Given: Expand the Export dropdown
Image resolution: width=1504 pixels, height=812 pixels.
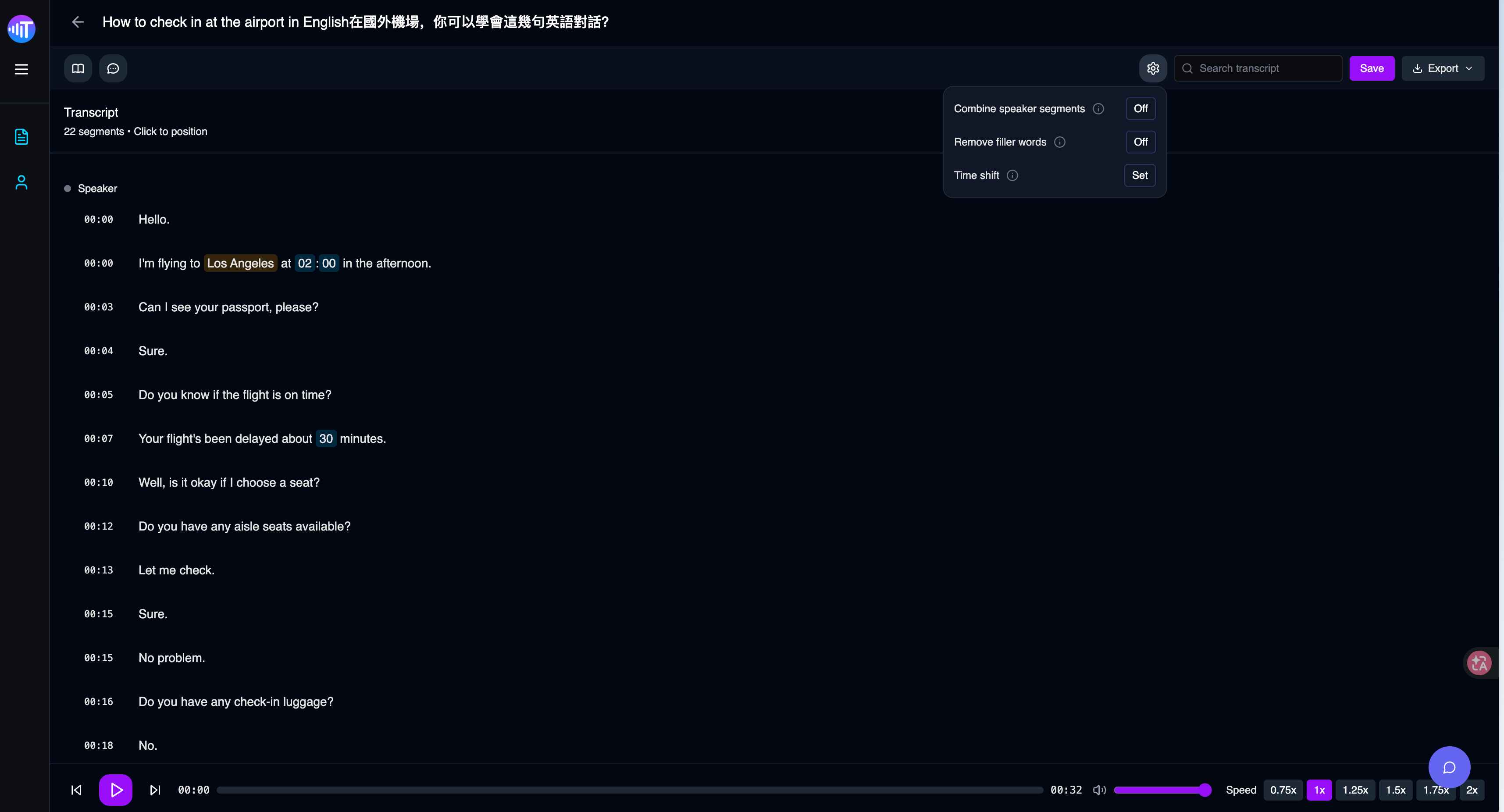Looking at the screenshot, I should (1443, 68).
